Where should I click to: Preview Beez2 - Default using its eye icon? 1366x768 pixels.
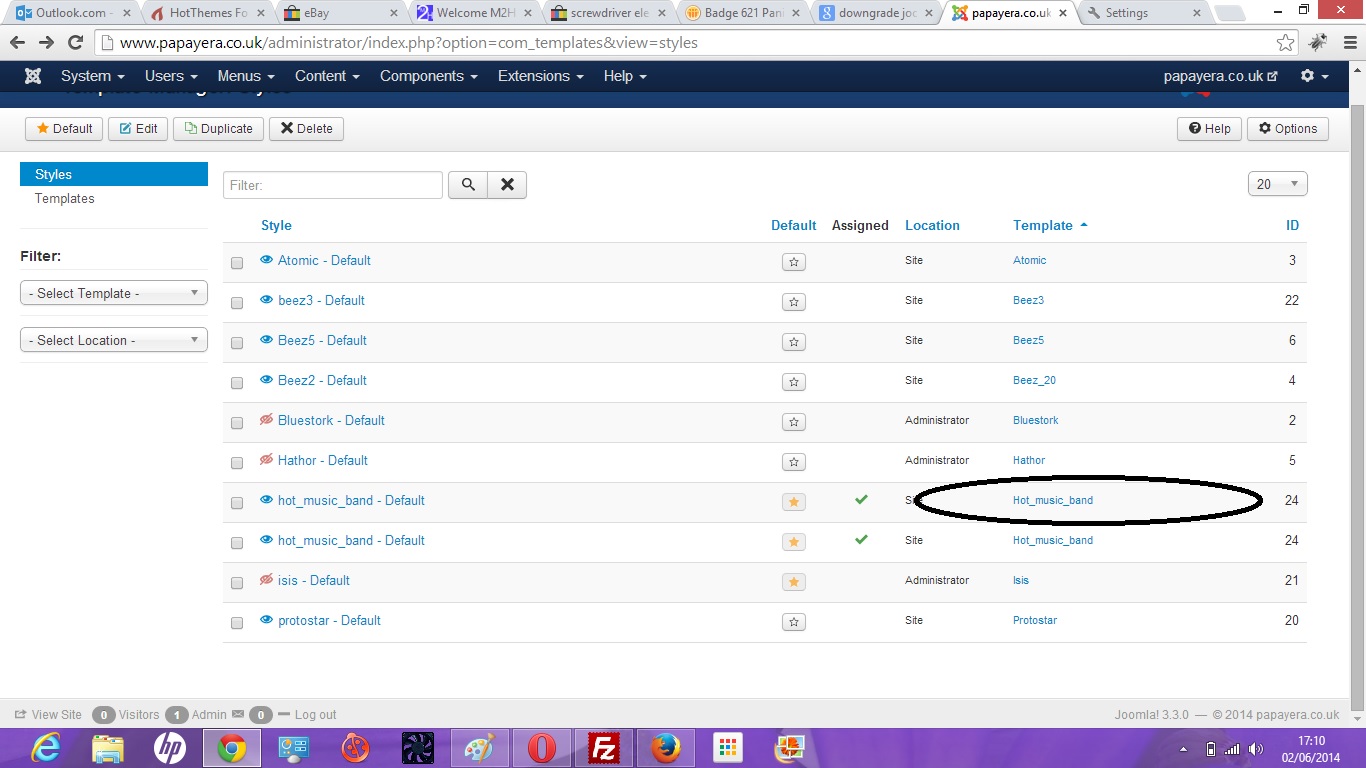266,380
